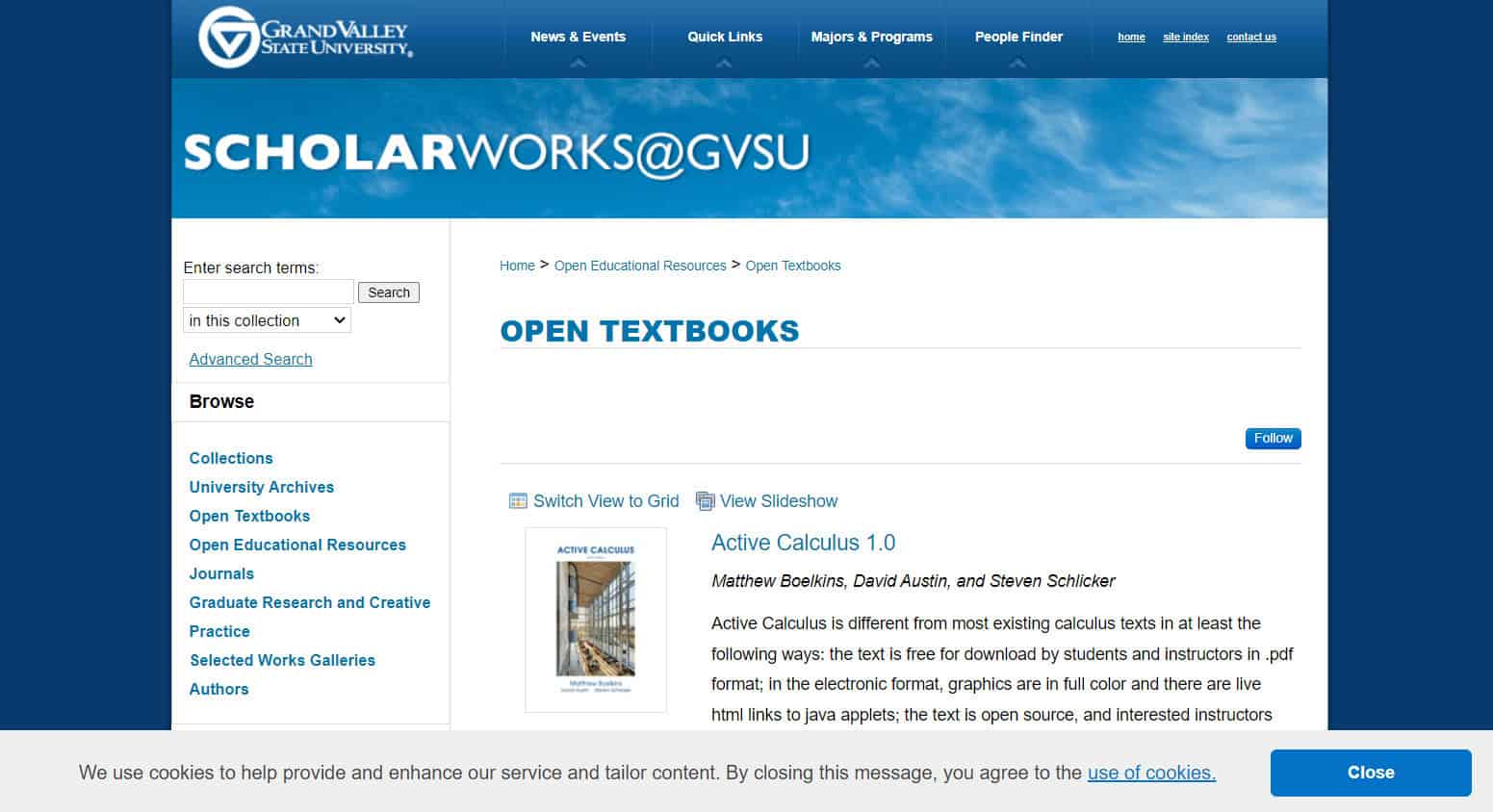This screenshot has height=812, width=1493.
Task: Open the Active Calculus 1.0 title
Action: [803, 543]
